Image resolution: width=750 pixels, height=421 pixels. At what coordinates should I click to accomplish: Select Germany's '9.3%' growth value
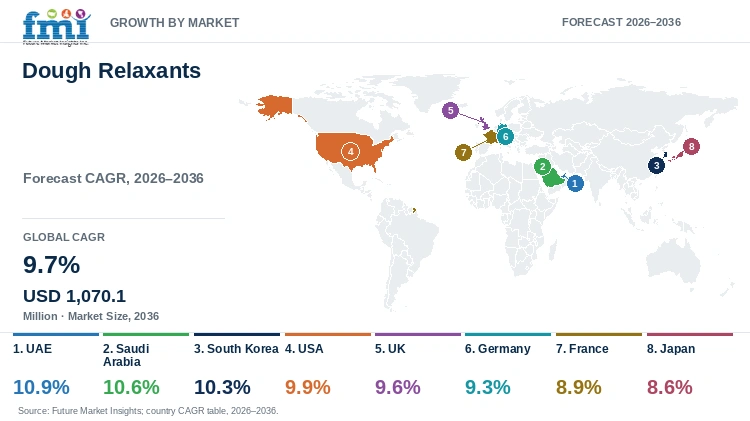click(x=487, y=387)
